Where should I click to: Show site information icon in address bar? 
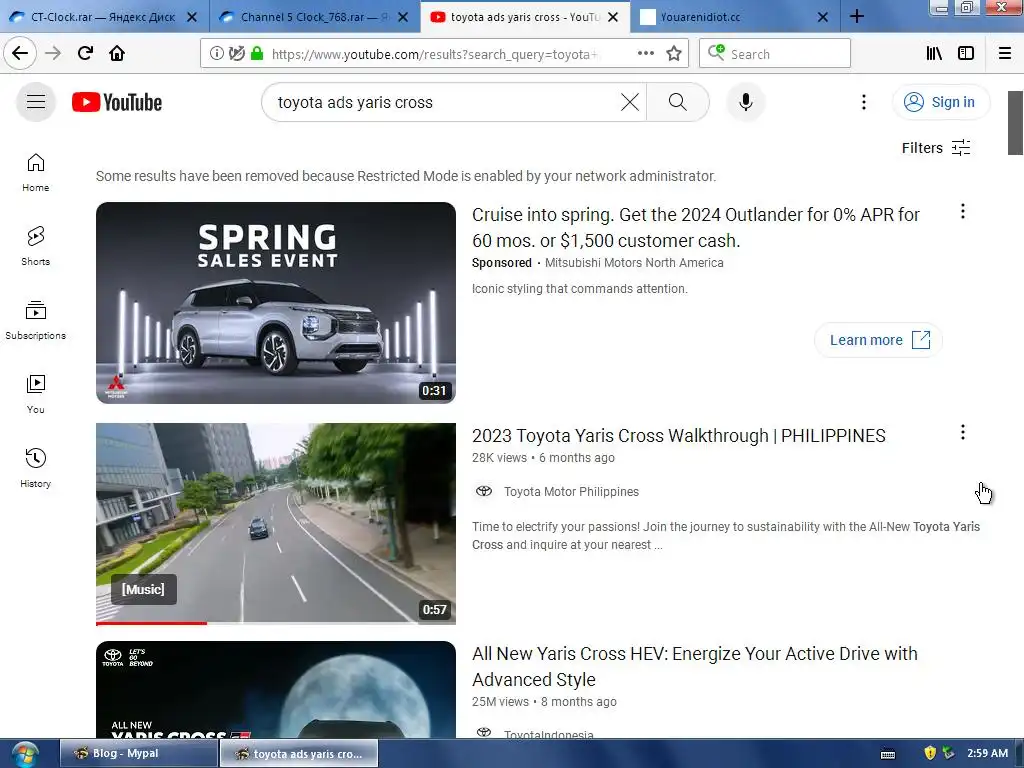[x=217, y=54]
